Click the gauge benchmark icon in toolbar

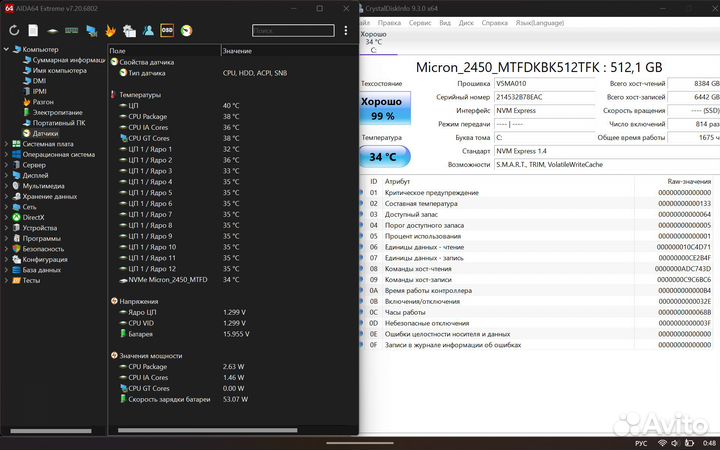[187, 30]
